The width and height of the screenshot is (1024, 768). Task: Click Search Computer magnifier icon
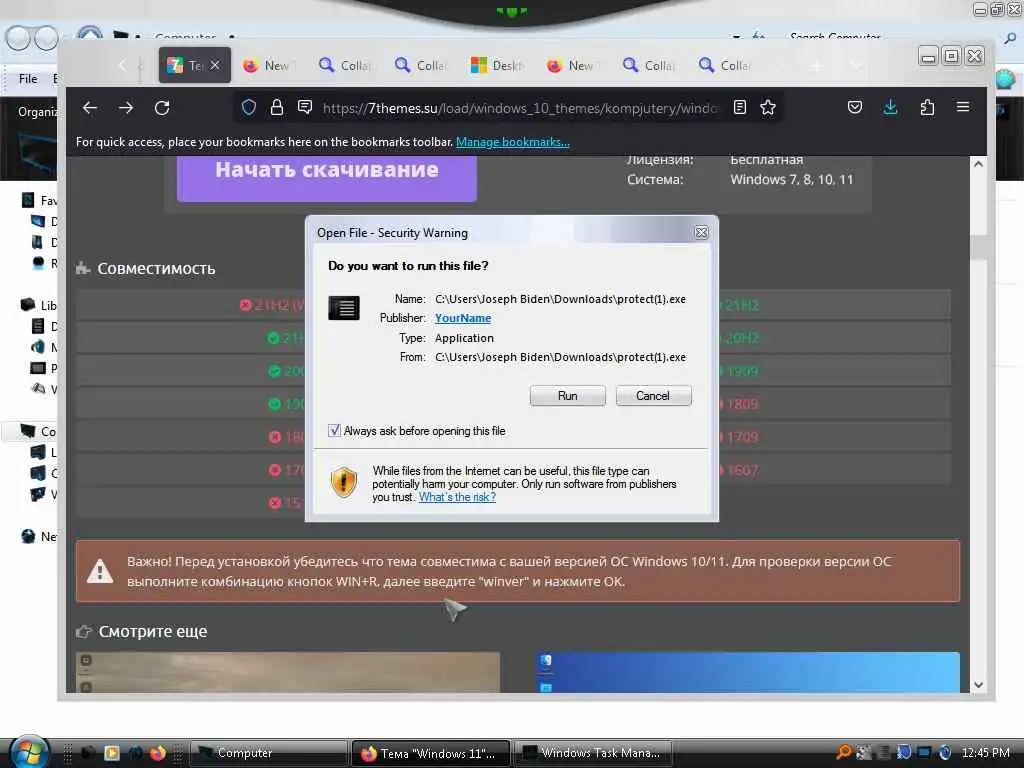tap(1010, 38)
